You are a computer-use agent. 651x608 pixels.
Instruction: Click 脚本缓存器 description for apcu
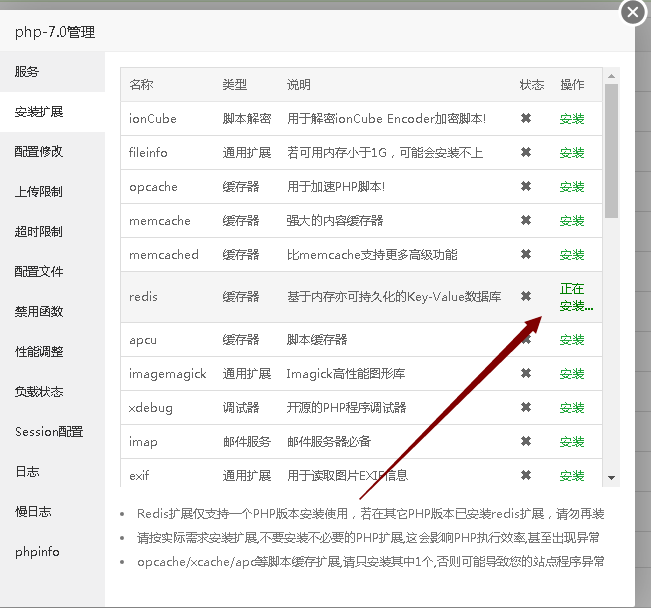(x=317, y=340)
